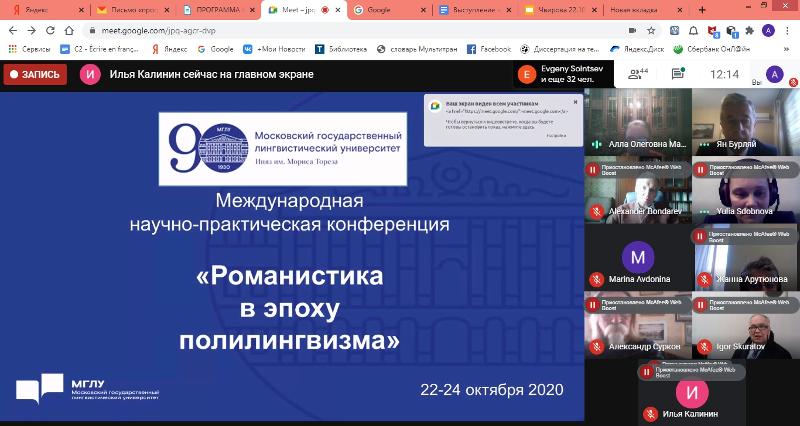Click muted mic icon beside Александр Сурков
Image resolution: width=800 pixels, height=426 pixels.
point(595,346)
